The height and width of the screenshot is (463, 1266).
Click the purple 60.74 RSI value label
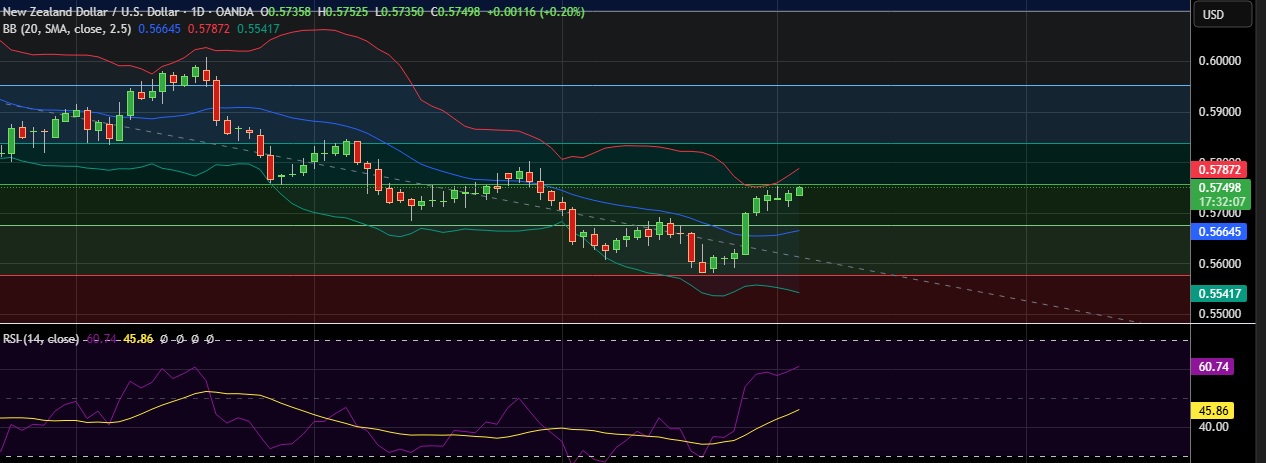[1213, 367]
